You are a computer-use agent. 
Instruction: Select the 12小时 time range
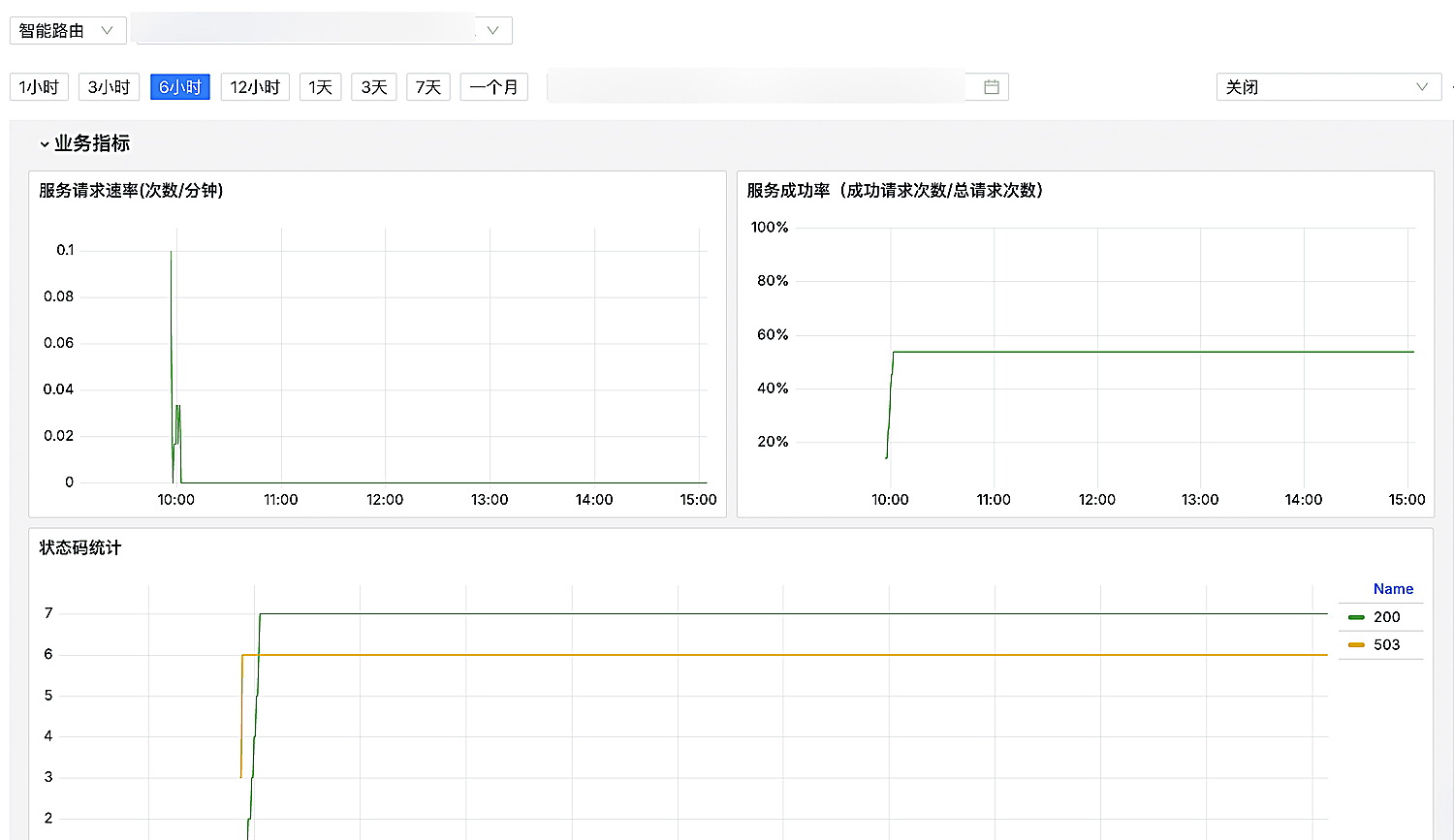click(255, 87)
